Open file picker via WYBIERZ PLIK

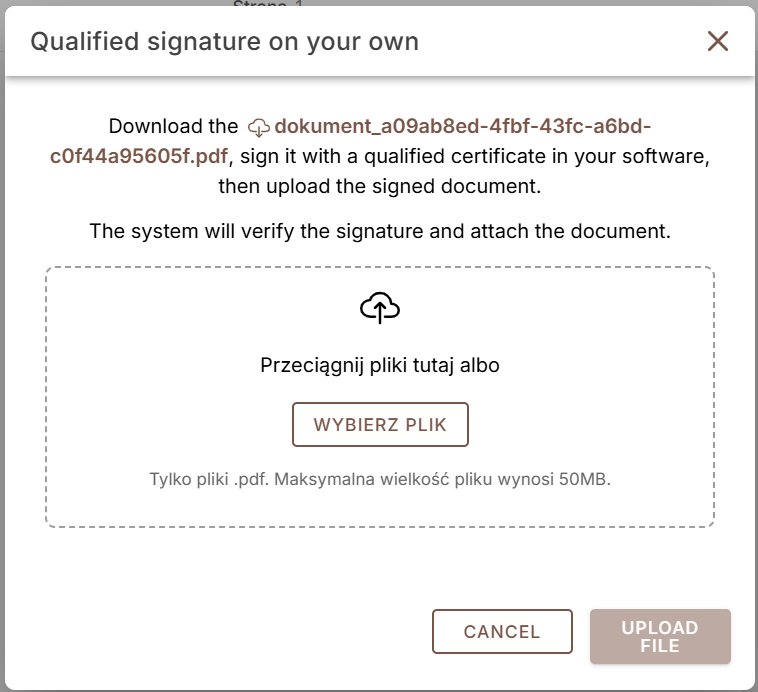pos(380,424)
